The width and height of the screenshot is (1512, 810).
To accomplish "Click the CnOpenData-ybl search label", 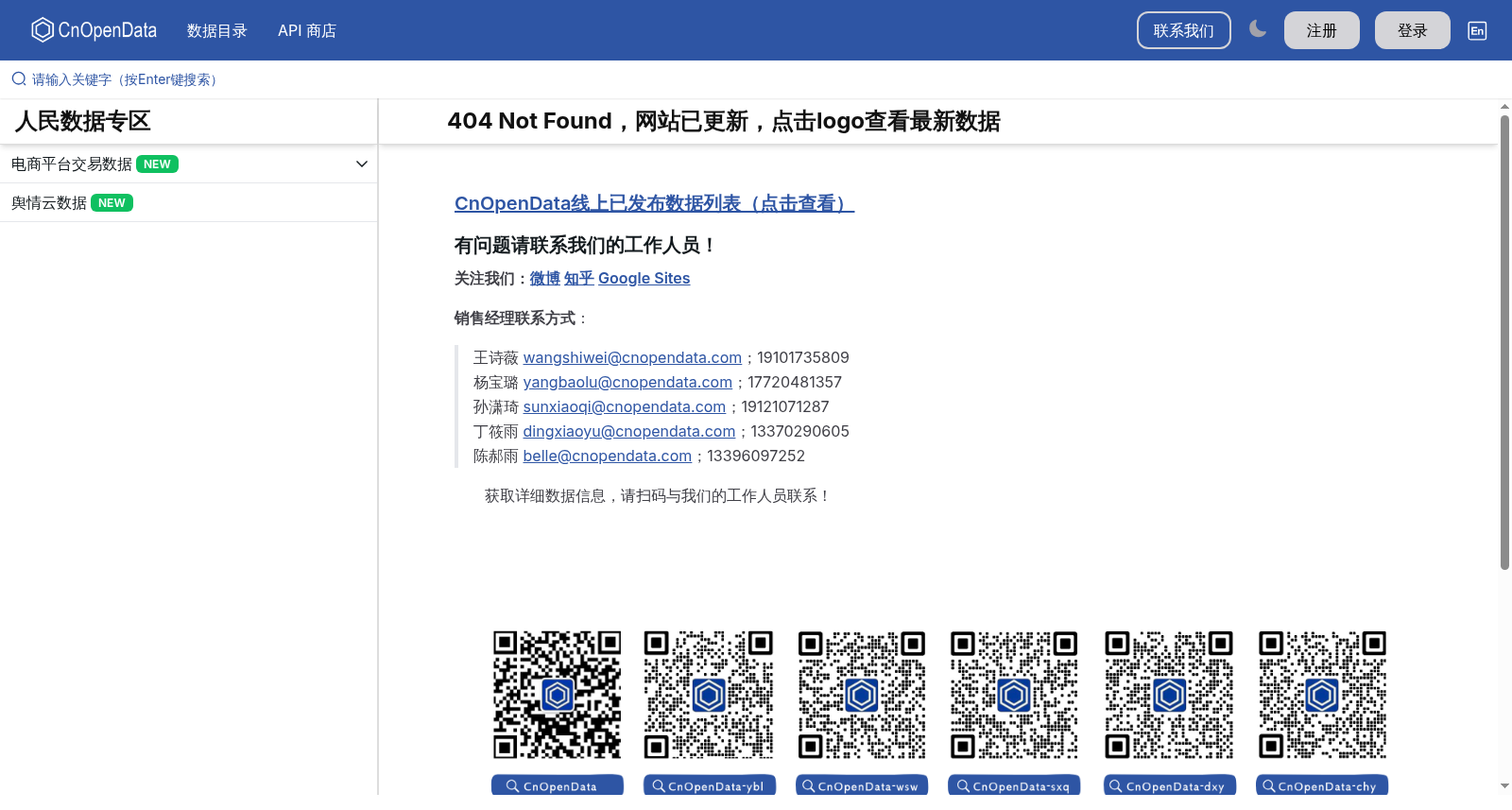I will [x=710, y=785].
